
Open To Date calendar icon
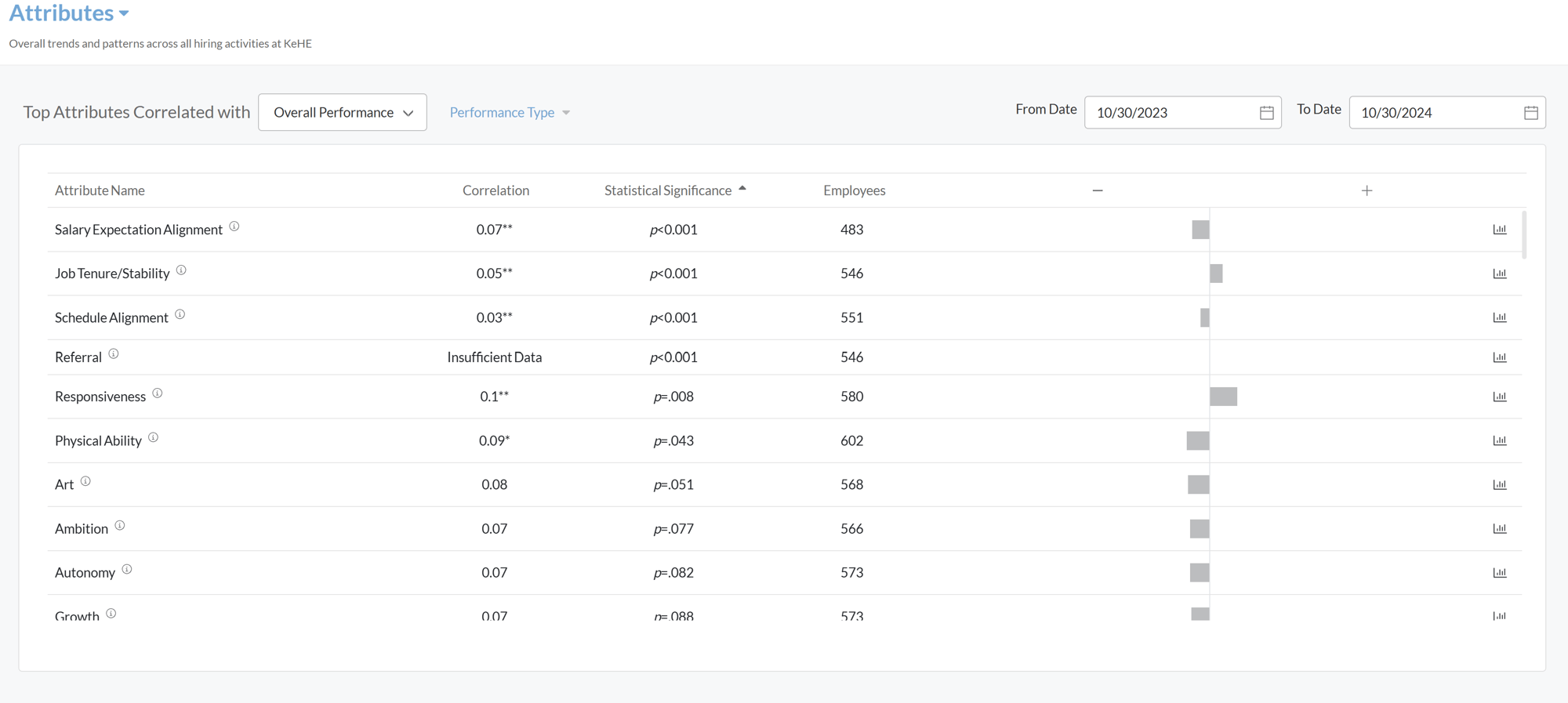point(1530,113)
